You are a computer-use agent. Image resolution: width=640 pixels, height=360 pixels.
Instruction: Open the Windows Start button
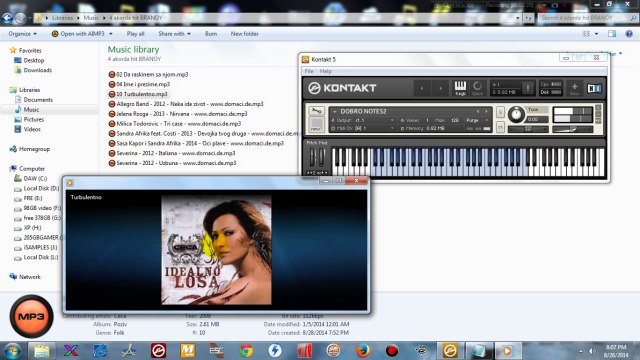12,351
